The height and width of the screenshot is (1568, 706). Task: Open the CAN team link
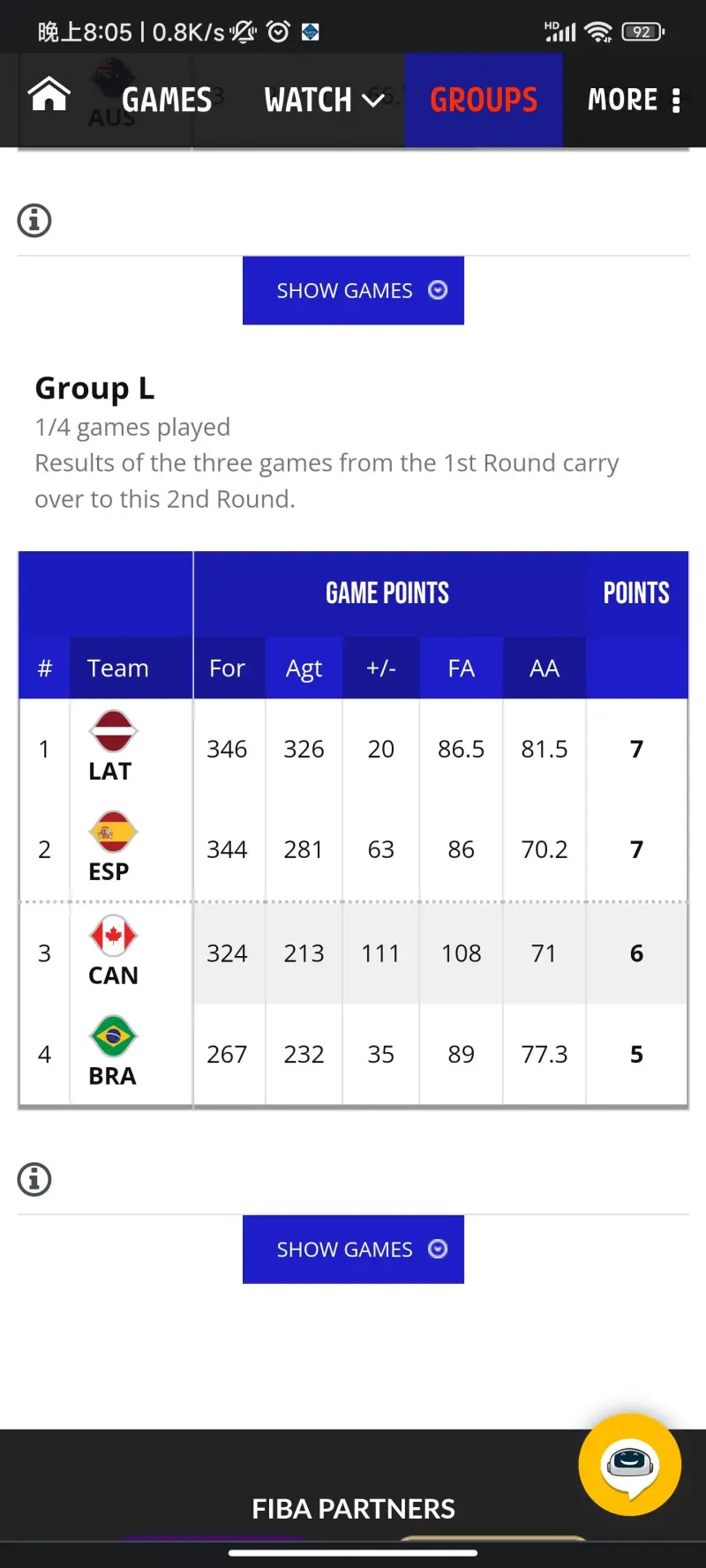click(x=113, y=975)
